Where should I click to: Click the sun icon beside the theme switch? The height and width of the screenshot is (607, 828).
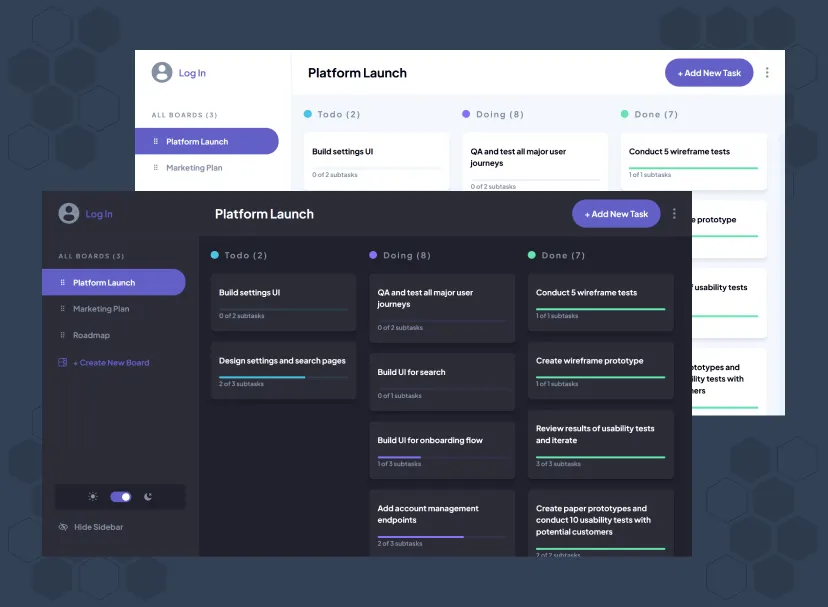click(x=93, y=496)
